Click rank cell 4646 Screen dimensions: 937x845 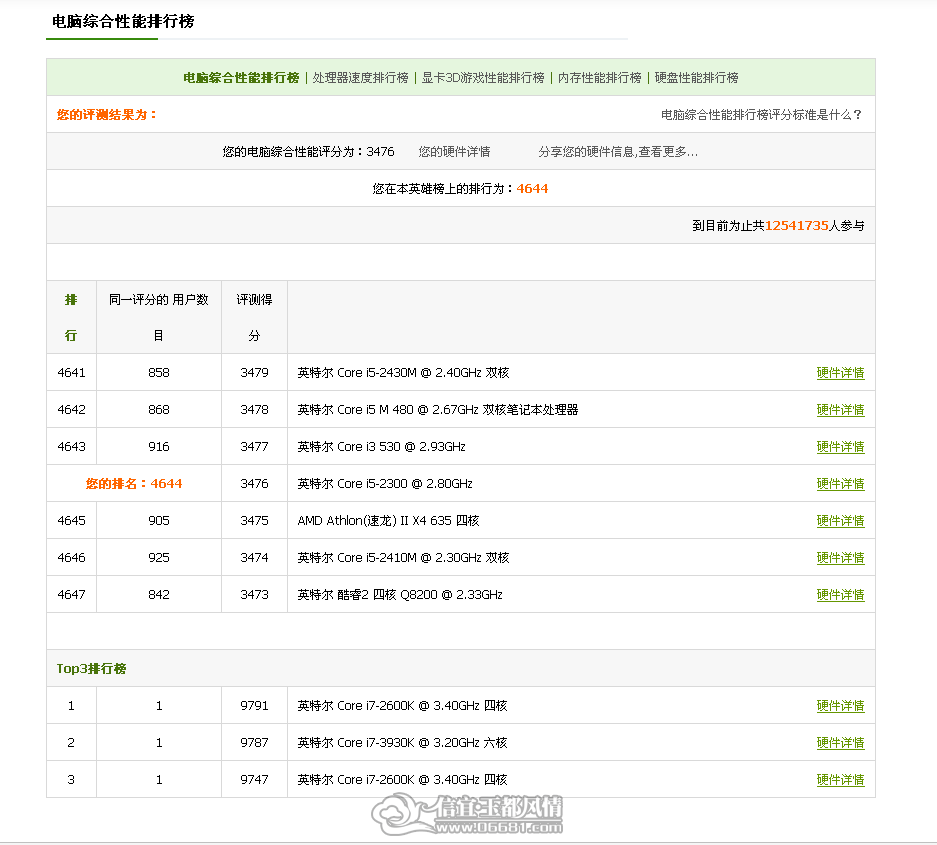point(71,558)
